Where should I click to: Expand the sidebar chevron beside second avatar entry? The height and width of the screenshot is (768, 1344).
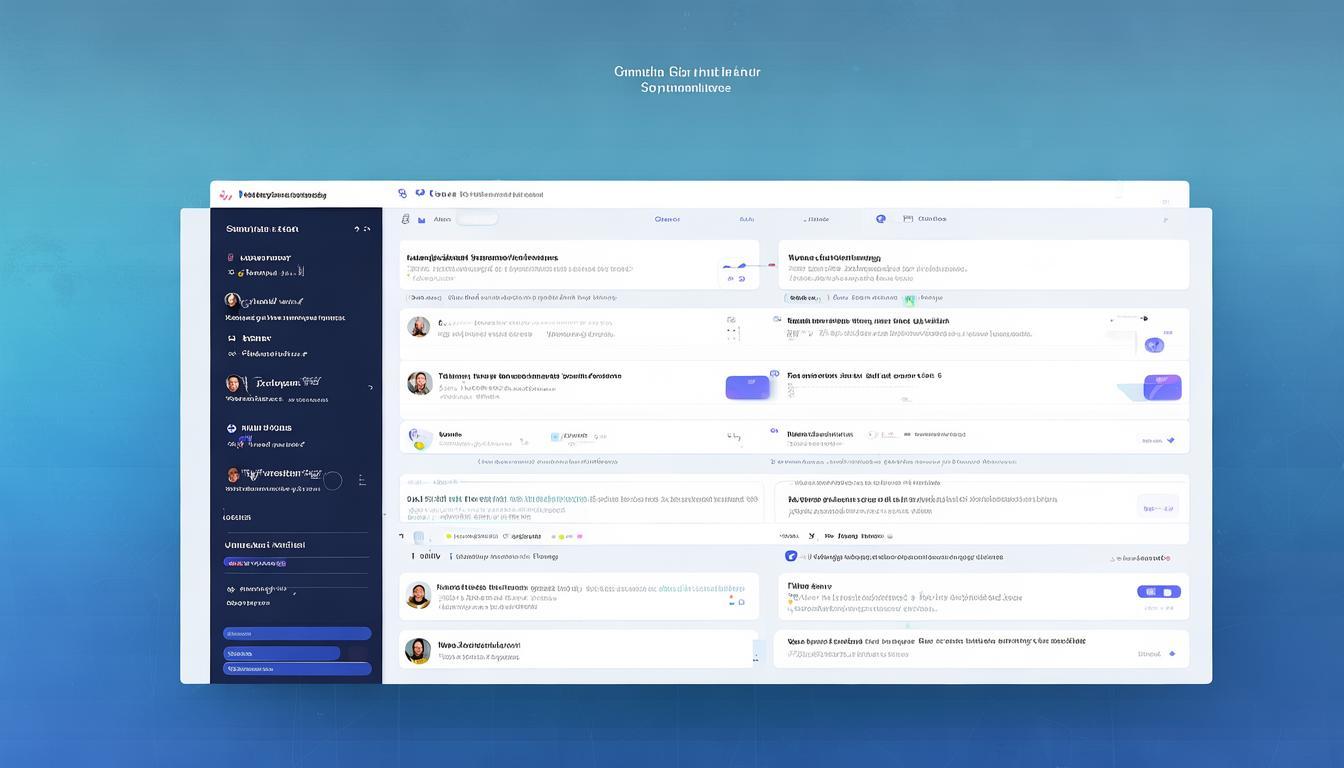[370, 387]
